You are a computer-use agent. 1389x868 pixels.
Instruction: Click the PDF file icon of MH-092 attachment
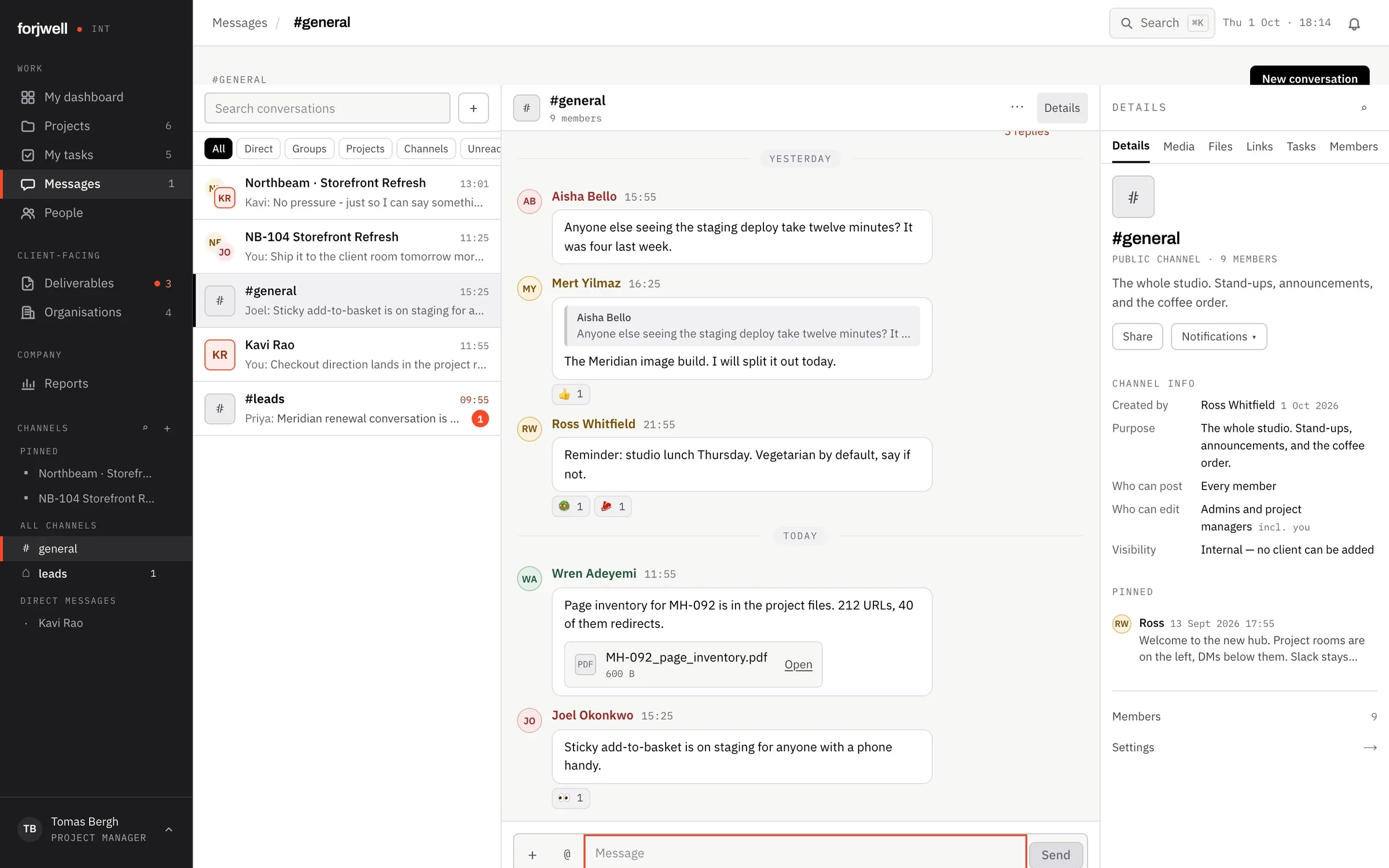[585, 664]
